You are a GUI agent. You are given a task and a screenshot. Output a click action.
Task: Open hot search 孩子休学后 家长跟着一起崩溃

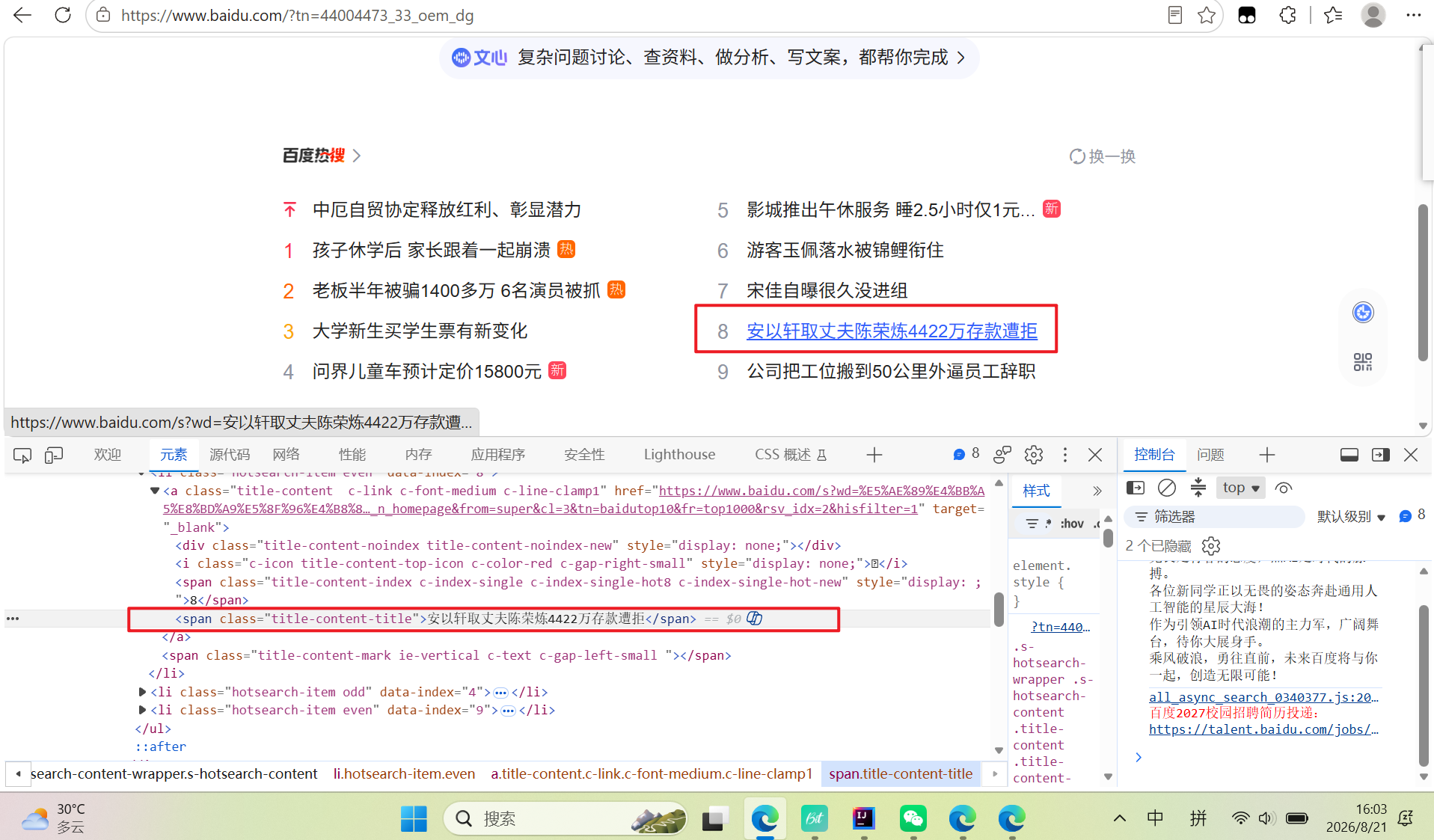[x=432, y=250]
